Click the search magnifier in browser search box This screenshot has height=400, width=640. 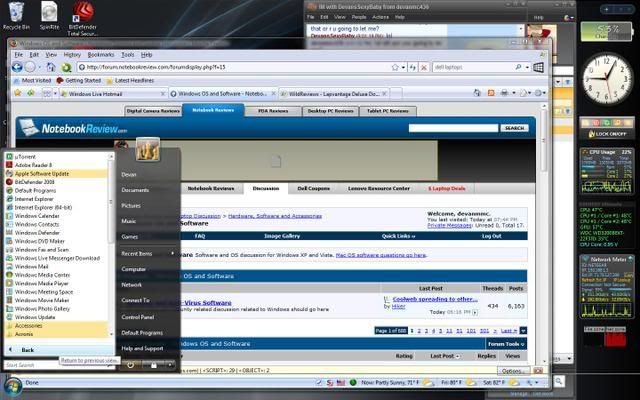[x=518, y=67]
